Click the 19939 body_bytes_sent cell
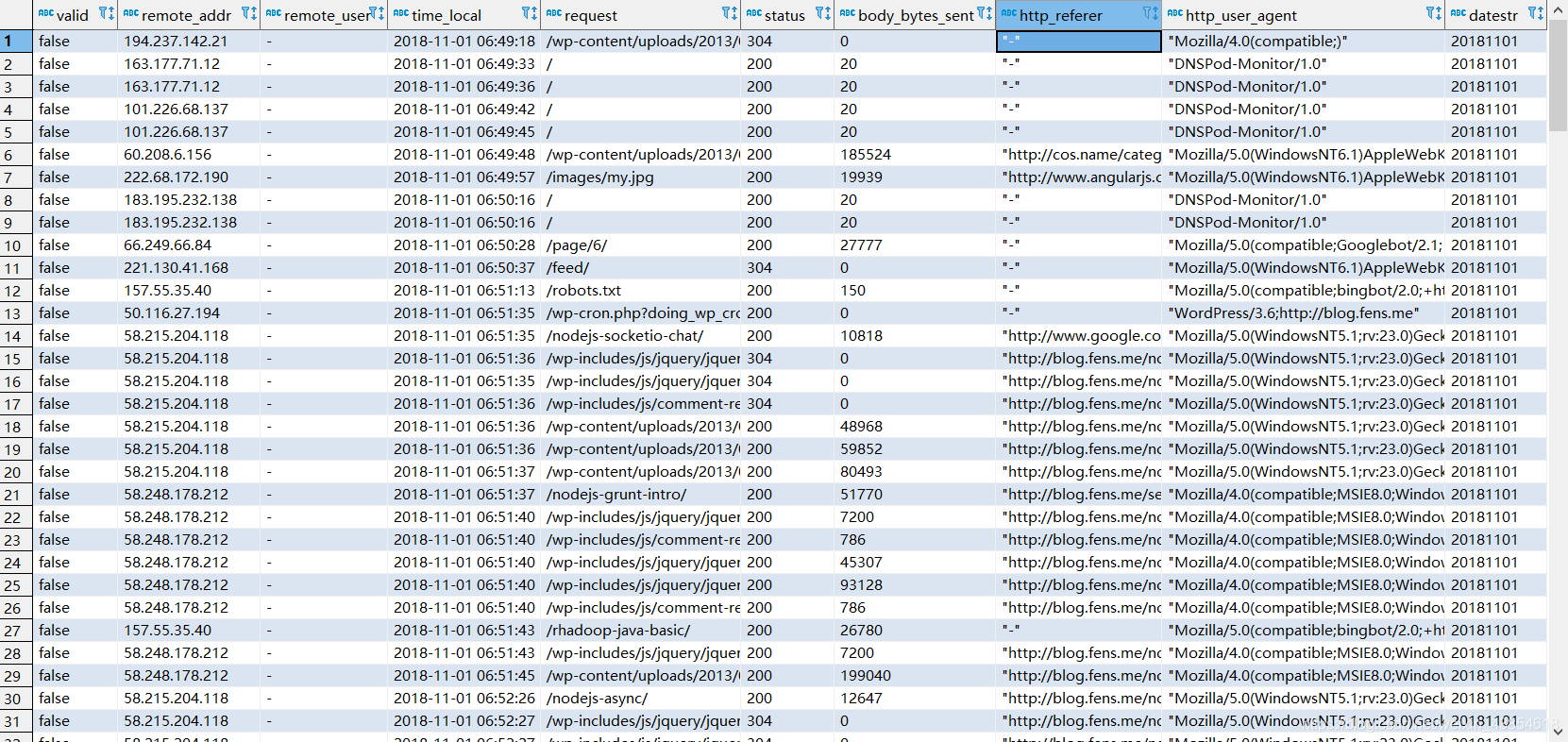Image resolution: width=1568 pixels, height=742 pixels. point(915,177)
